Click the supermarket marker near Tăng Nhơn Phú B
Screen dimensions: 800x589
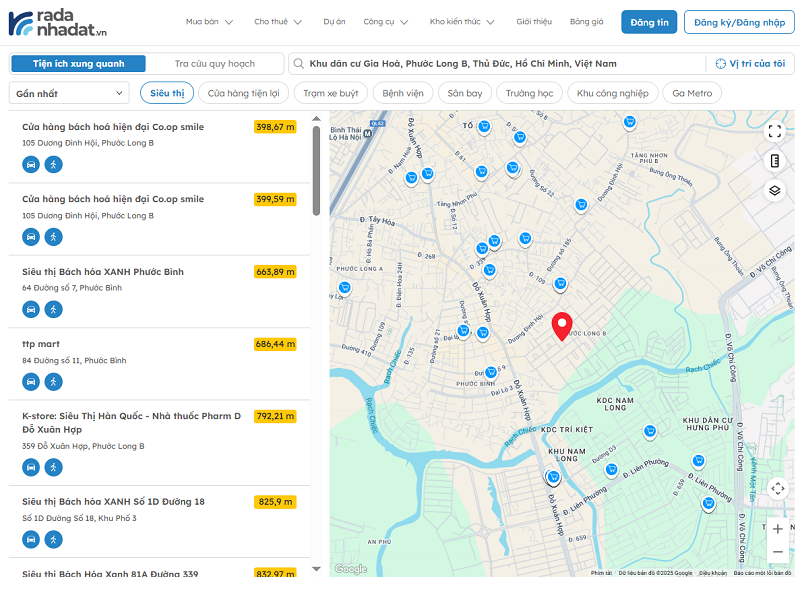coord(630,122)
